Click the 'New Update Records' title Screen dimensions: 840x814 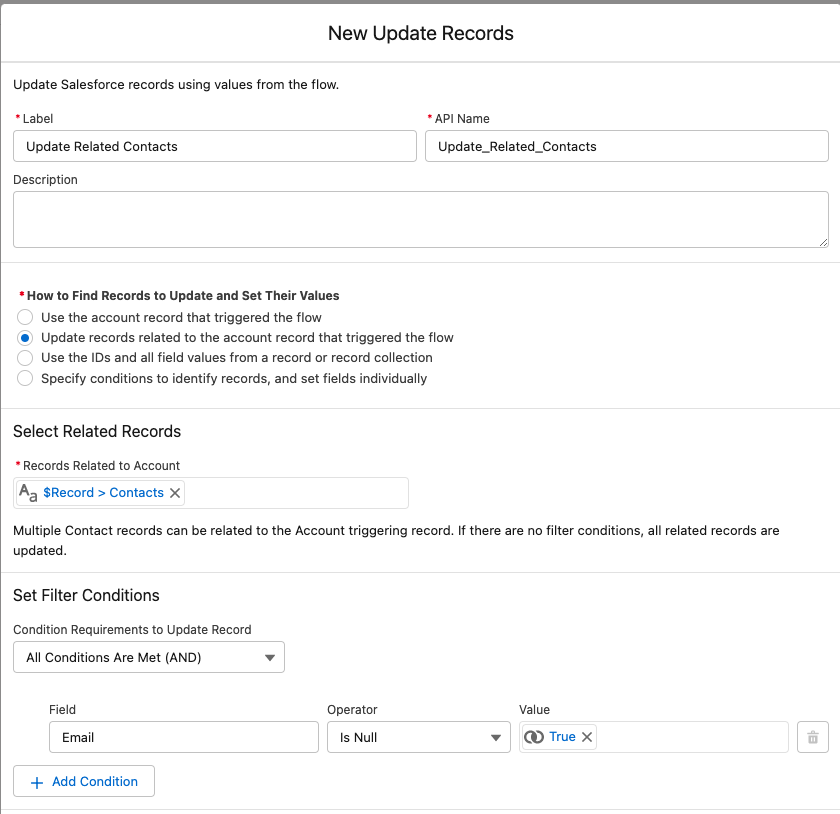click(x=421, y=33)
